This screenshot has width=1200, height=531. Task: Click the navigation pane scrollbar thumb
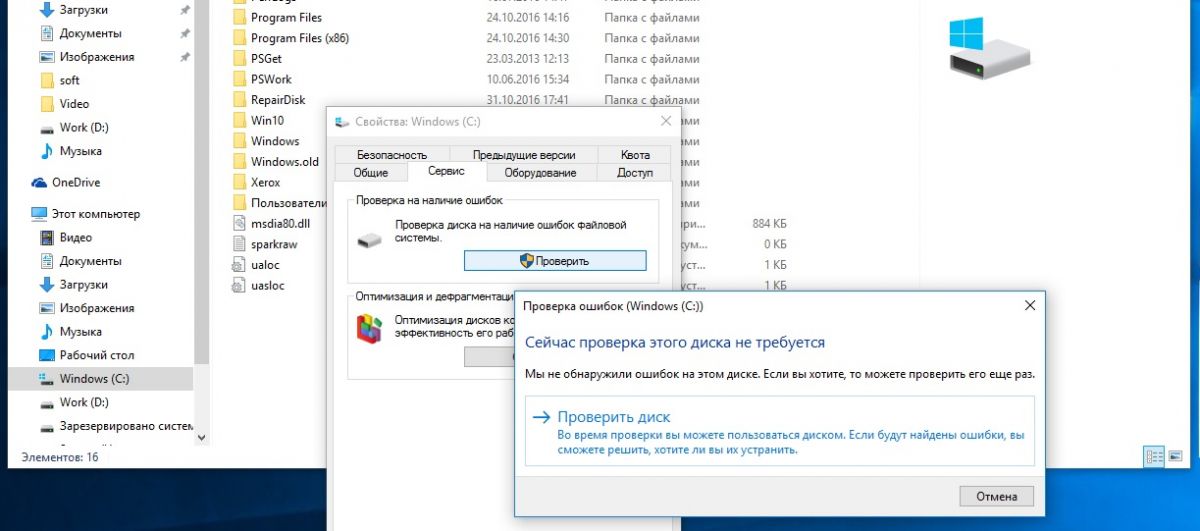[202, 182]
